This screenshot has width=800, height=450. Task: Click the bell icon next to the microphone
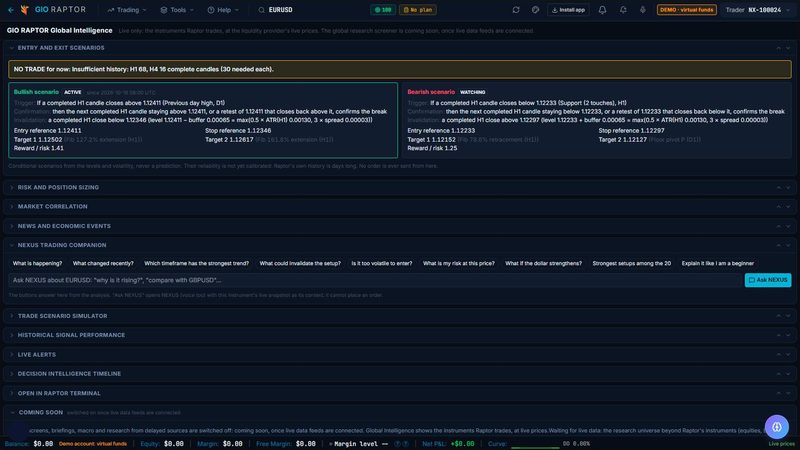click(623, 10)
